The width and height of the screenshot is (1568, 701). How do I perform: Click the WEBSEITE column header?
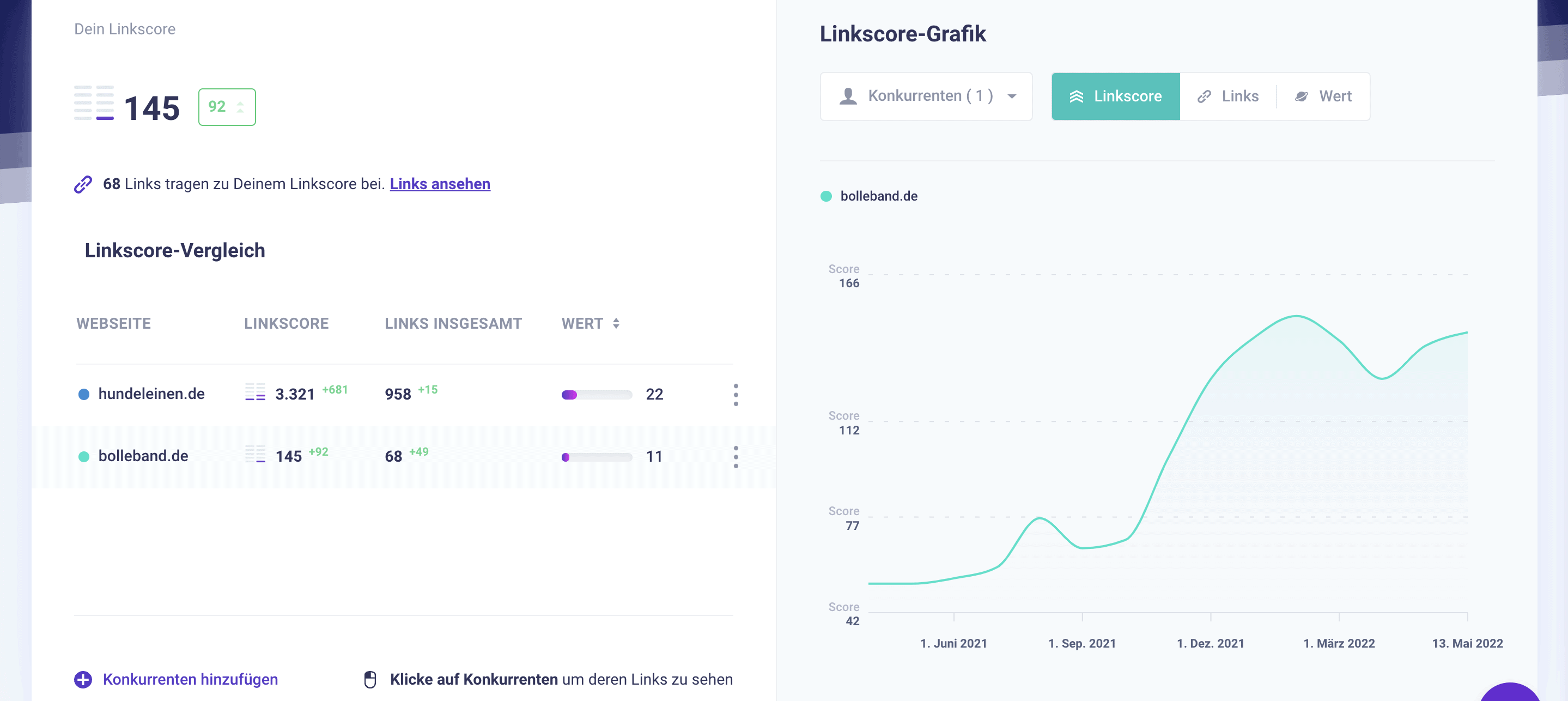click(113, 323)
